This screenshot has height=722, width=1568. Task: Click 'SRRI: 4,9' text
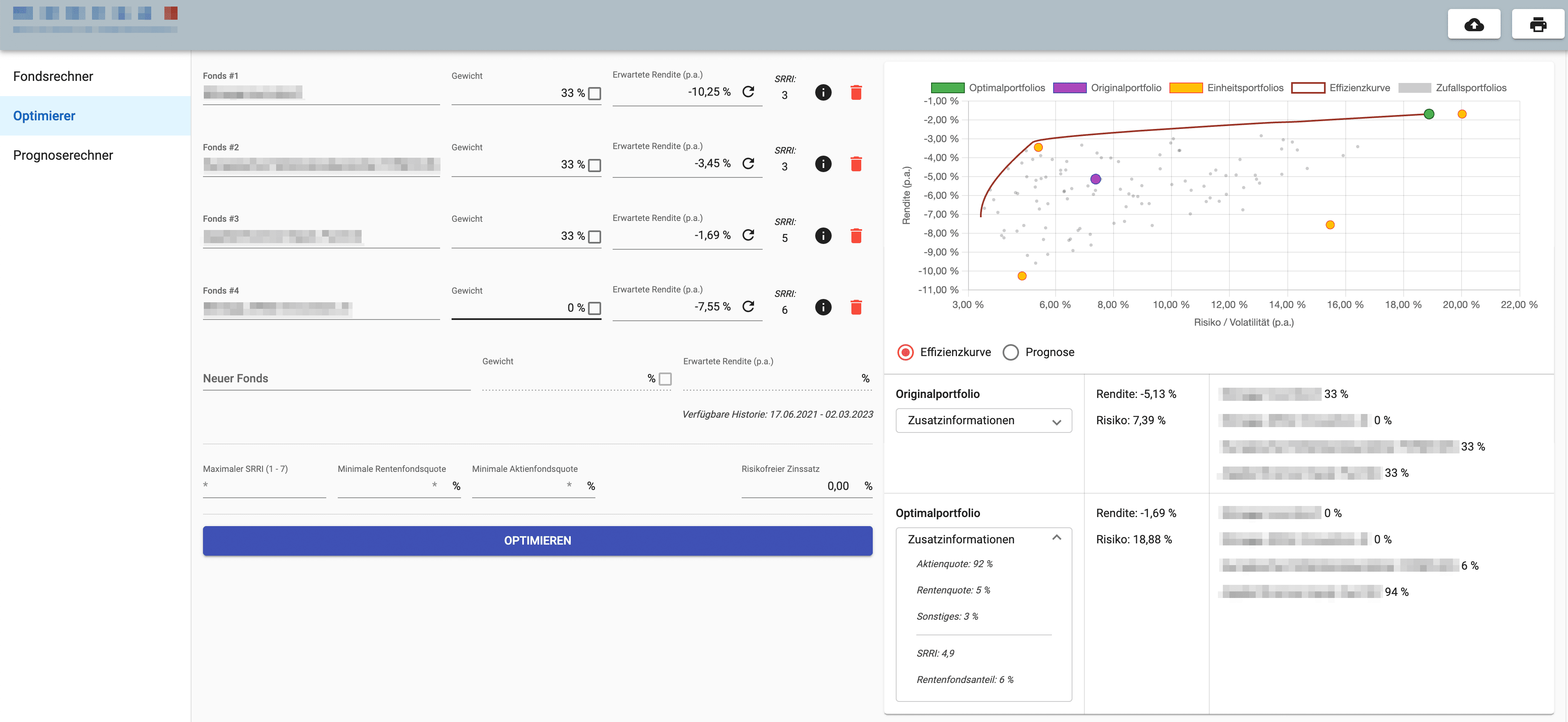[935, 653]
